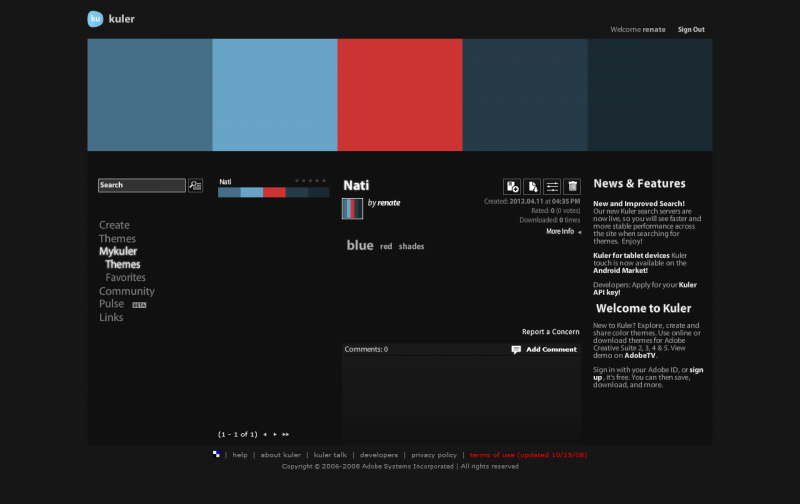Click the blue tag
Viewport: 800px width, 504px height.
pyautogui.click(x=360, y=245)
